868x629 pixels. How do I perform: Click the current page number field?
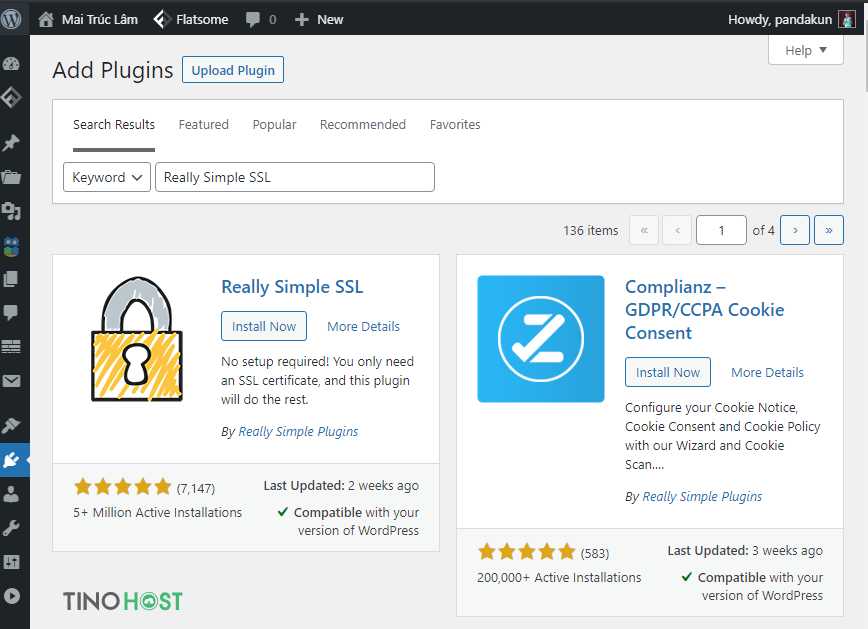(721, 230)
